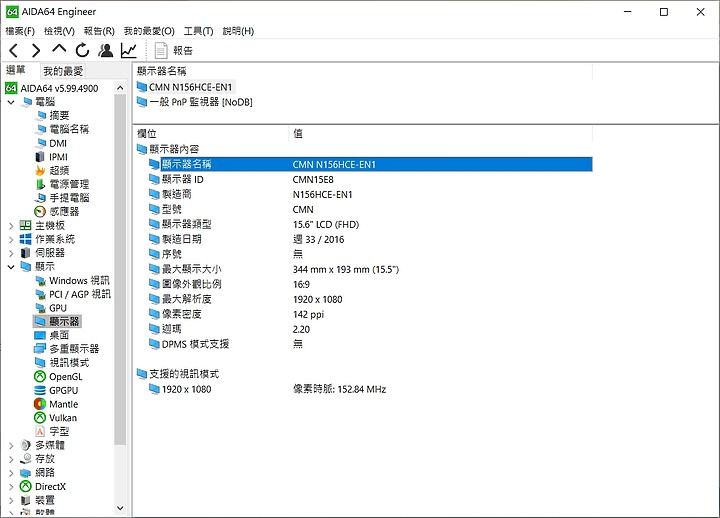Expand the 存放 tree node
The width and height of the screenshot is (720, 518).
pyautogui.click(x=11, y=459)
